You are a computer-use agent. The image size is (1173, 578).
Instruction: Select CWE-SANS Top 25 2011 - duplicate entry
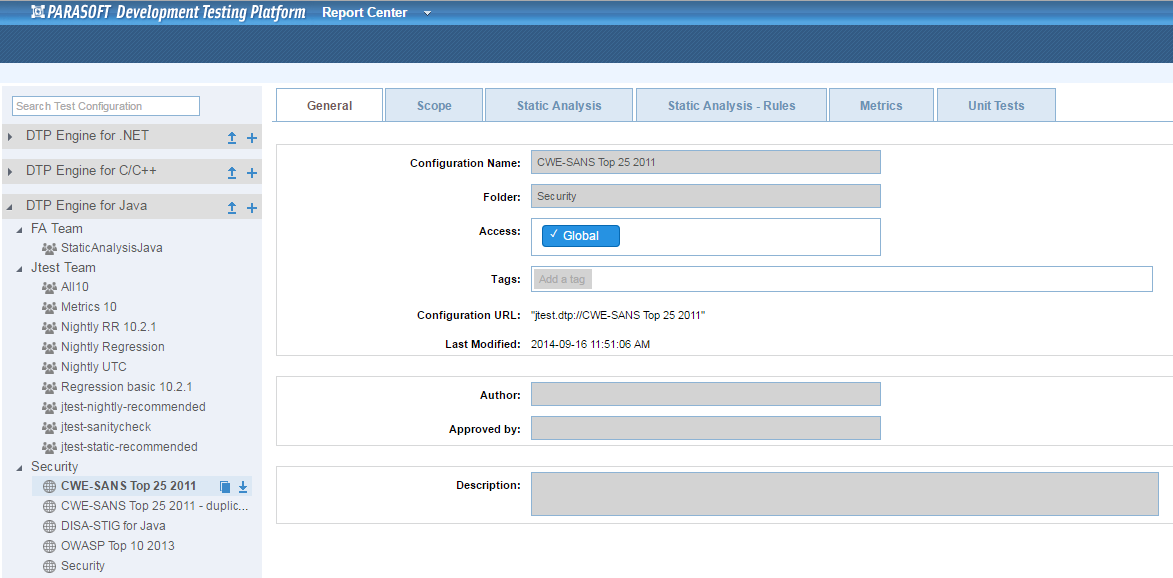pyautogui.click(x=155, y=506)
